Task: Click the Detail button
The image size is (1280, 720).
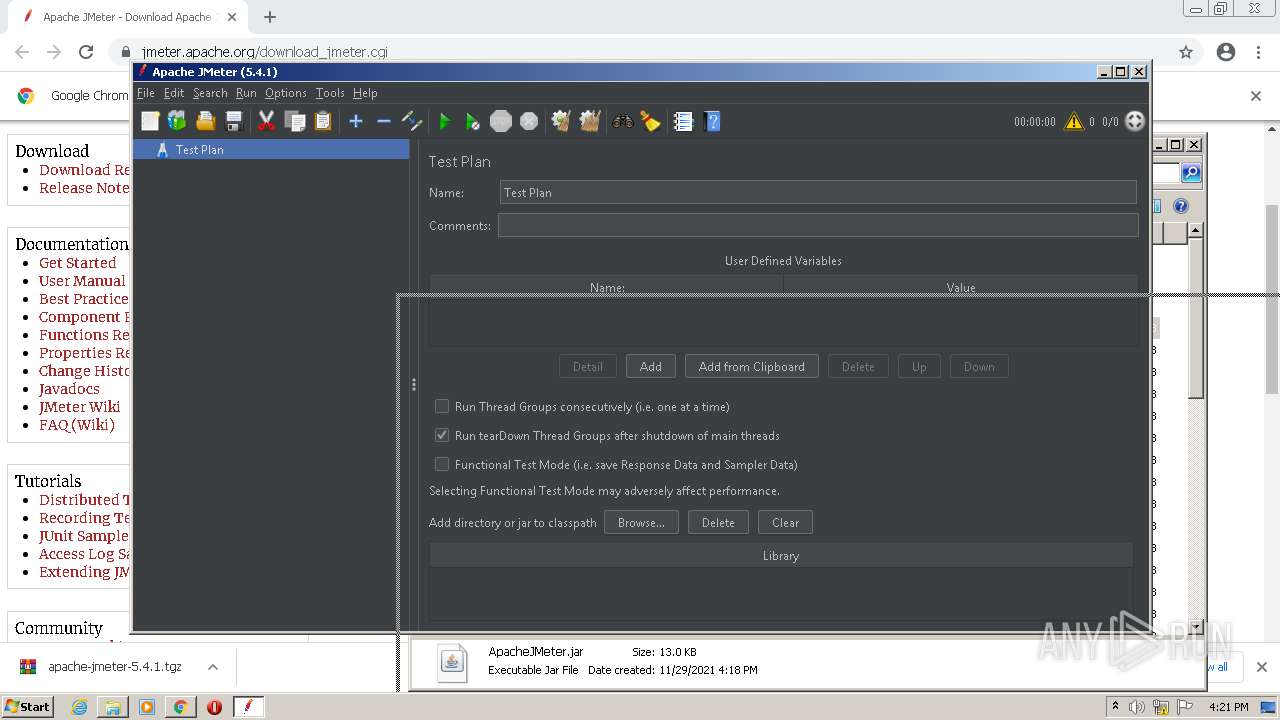Action: (x=588, y=367)
